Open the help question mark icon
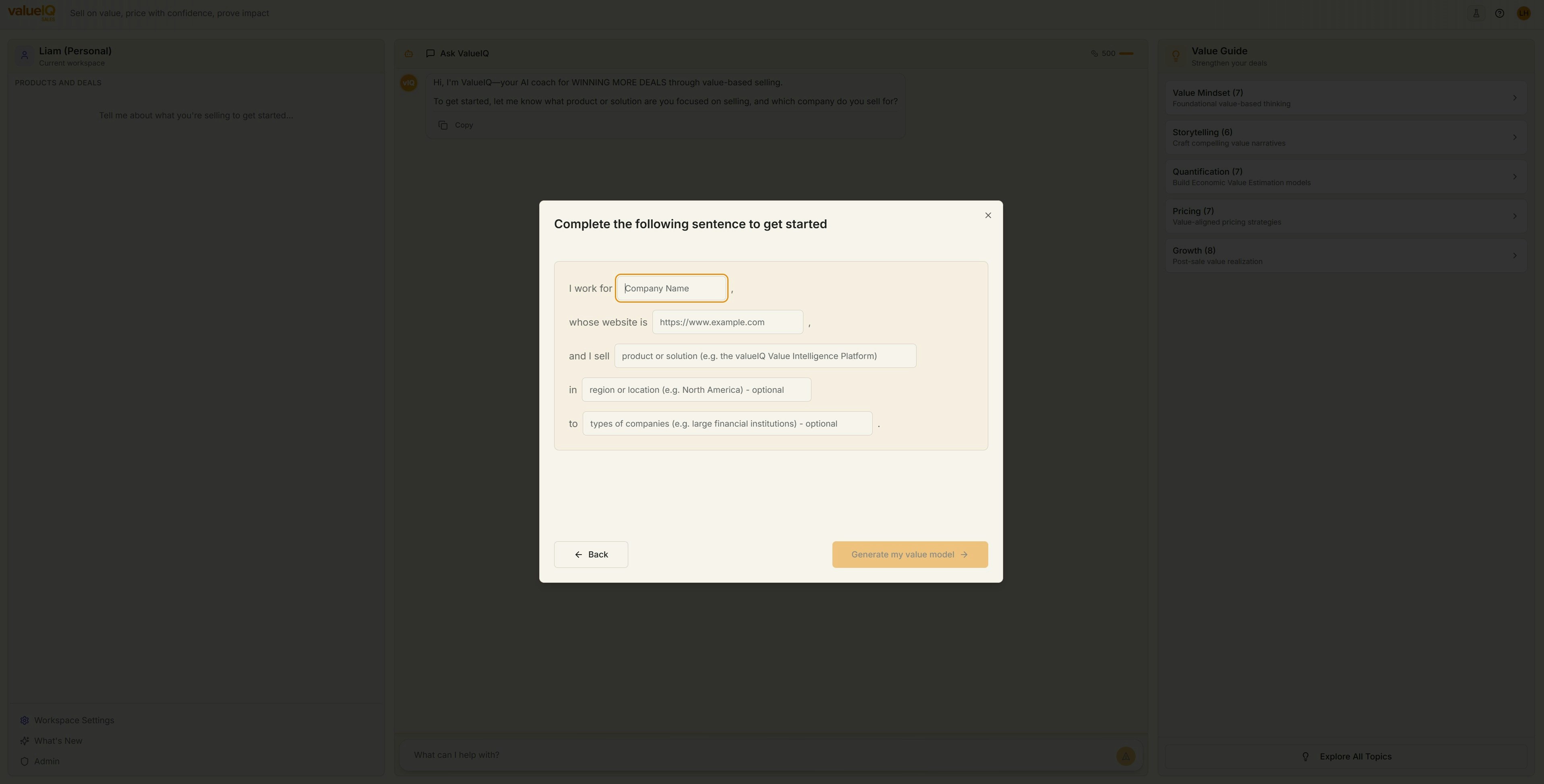1544x784 pixels. (1500, 12)
